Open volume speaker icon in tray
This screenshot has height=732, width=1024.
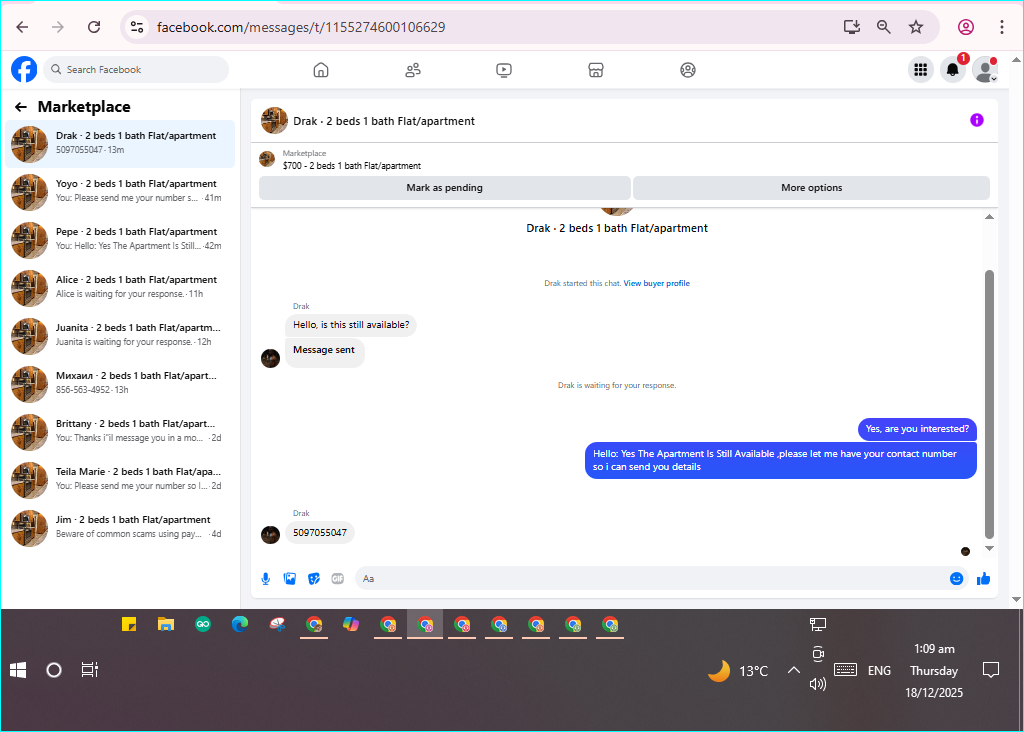click(x=818, y=684)
